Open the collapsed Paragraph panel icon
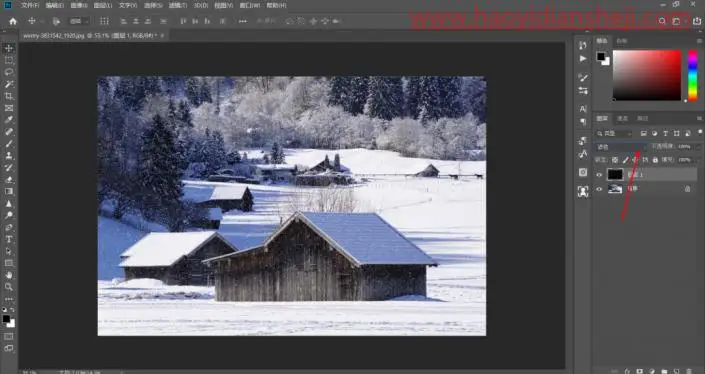The height and width of the screenshot is (374, 705). click(x=583, y=122)
